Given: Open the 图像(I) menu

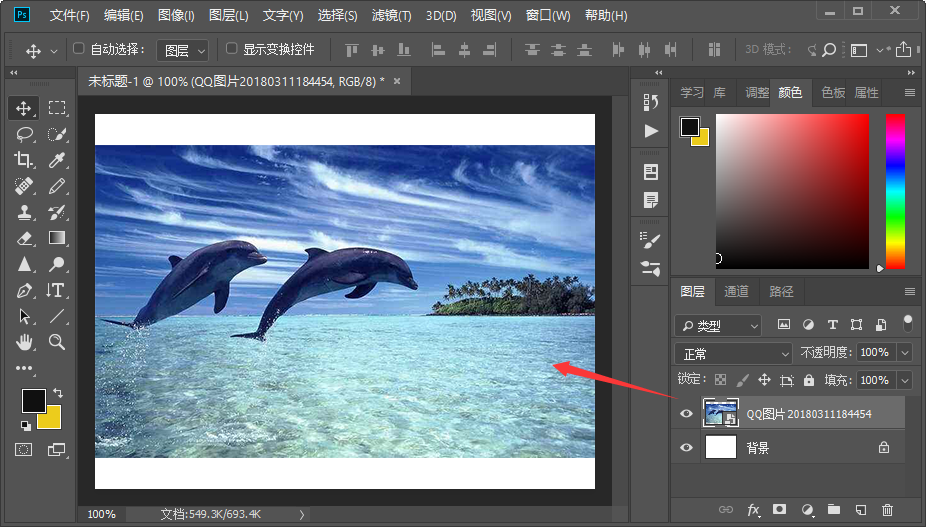Looking at the screenshot, I should (x=176, y=15).
